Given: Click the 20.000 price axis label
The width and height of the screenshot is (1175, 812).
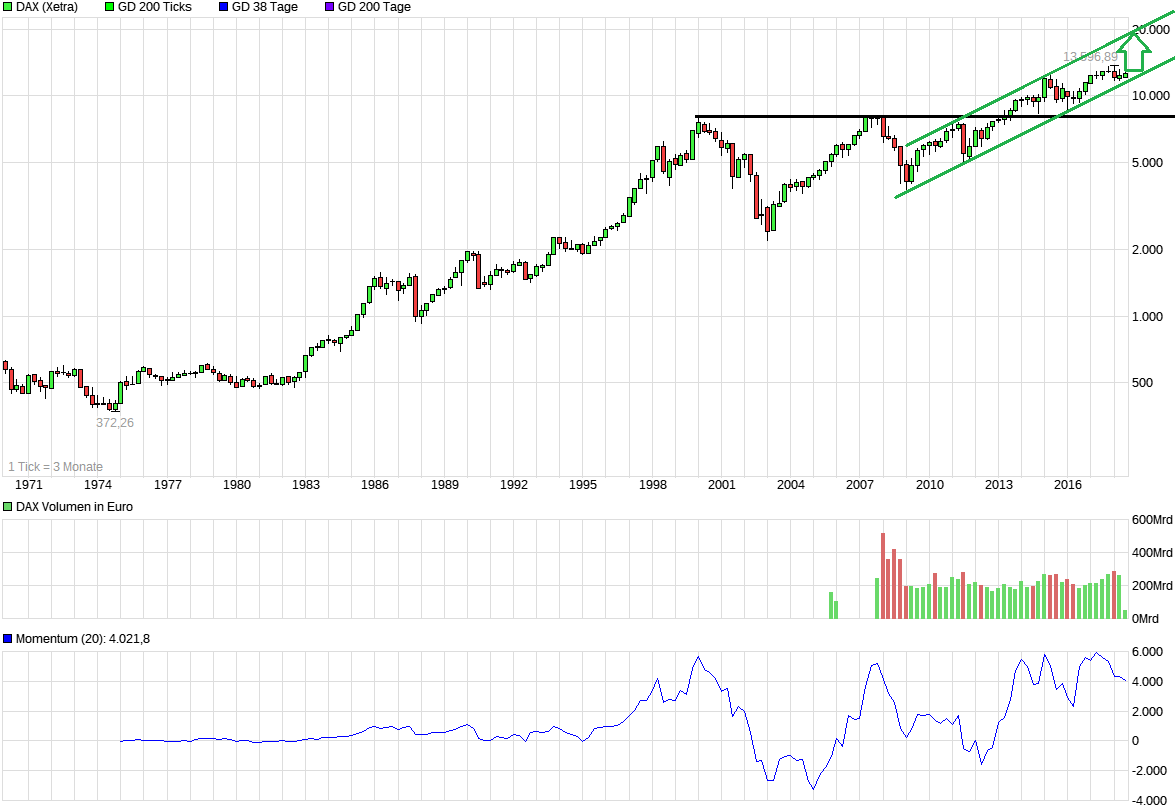Looking at the screenshot, I should coord(1151,30).
